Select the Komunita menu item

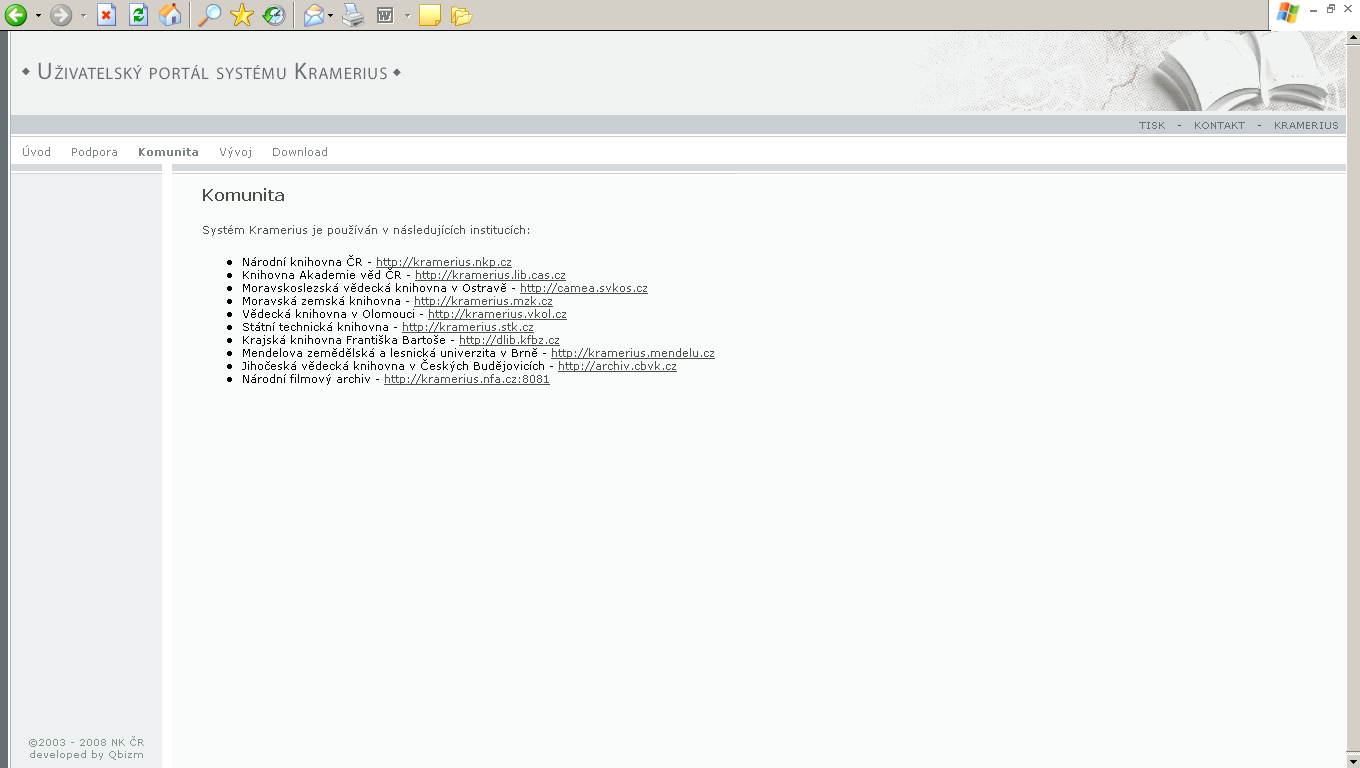168,152
